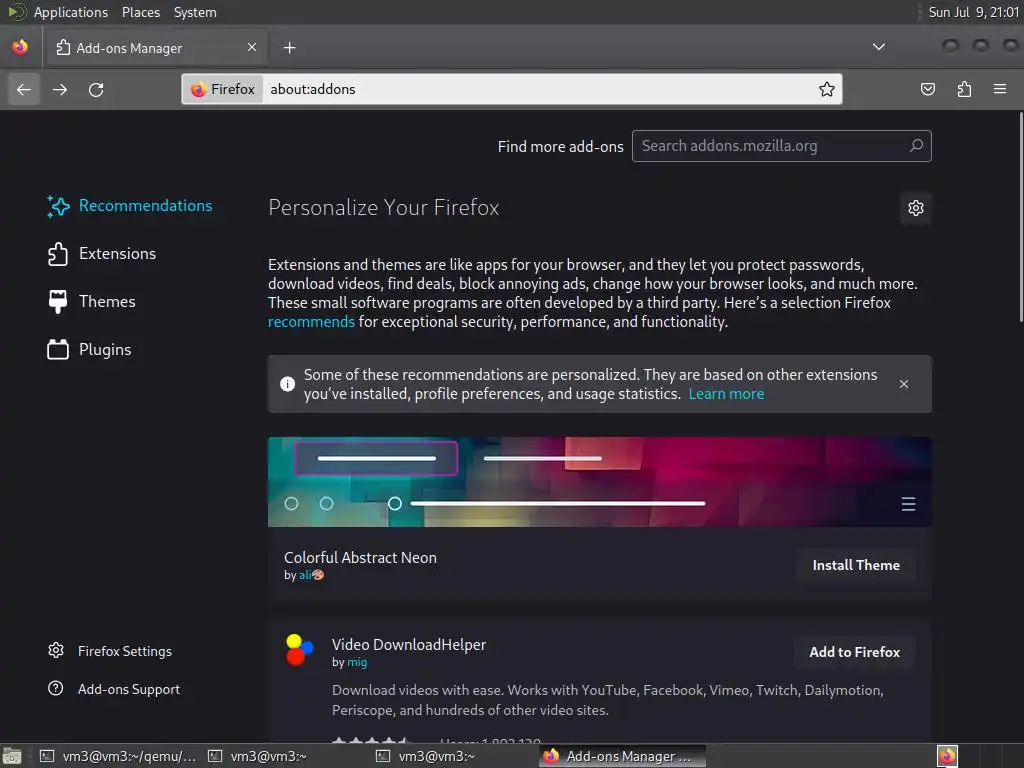
Task: Open Add-ons Support from the sidebar
Action: pyautogui.click(x=114, y=689)
